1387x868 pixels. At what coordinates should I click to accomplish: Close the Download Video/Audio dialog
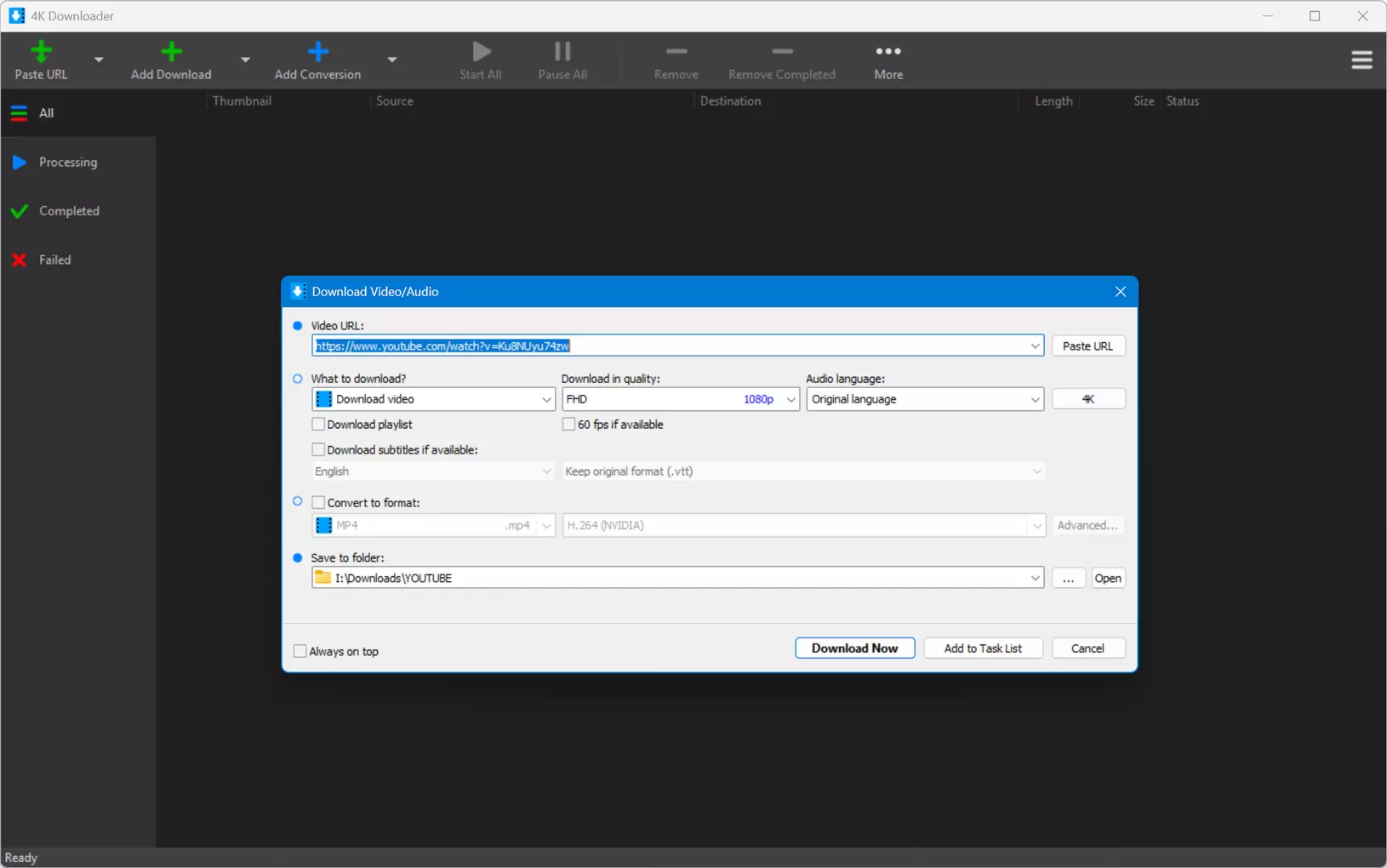1120,292
